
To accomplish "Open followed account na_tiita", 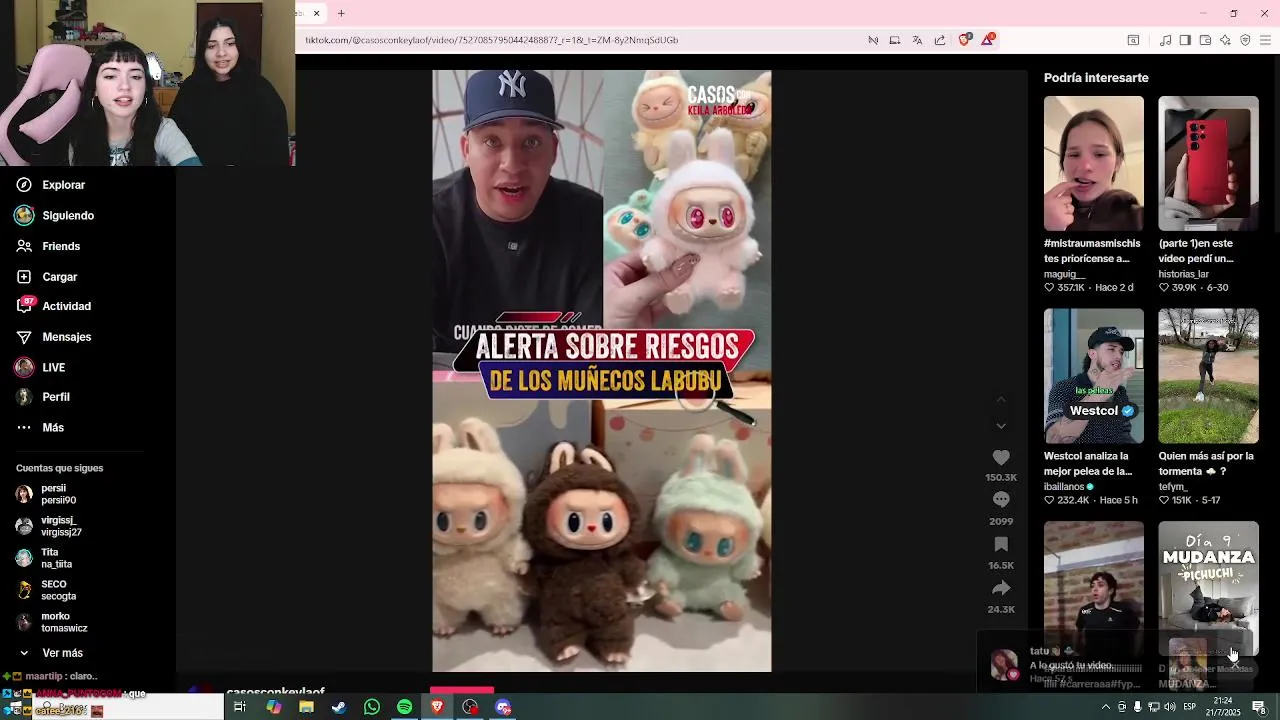I will coord(44,558).
